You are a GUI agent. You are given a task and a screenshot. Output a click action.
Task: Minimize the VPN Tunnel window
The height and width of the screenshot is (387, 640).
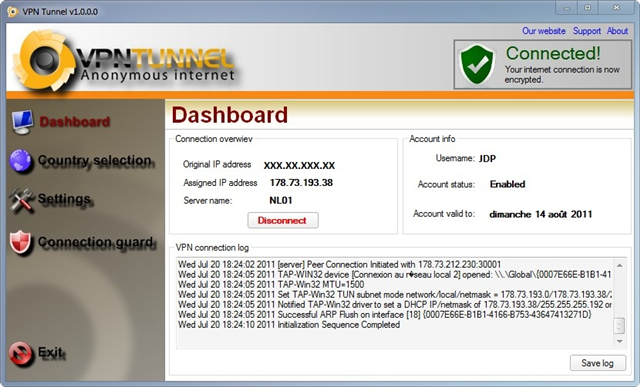[x=567, y=8]
